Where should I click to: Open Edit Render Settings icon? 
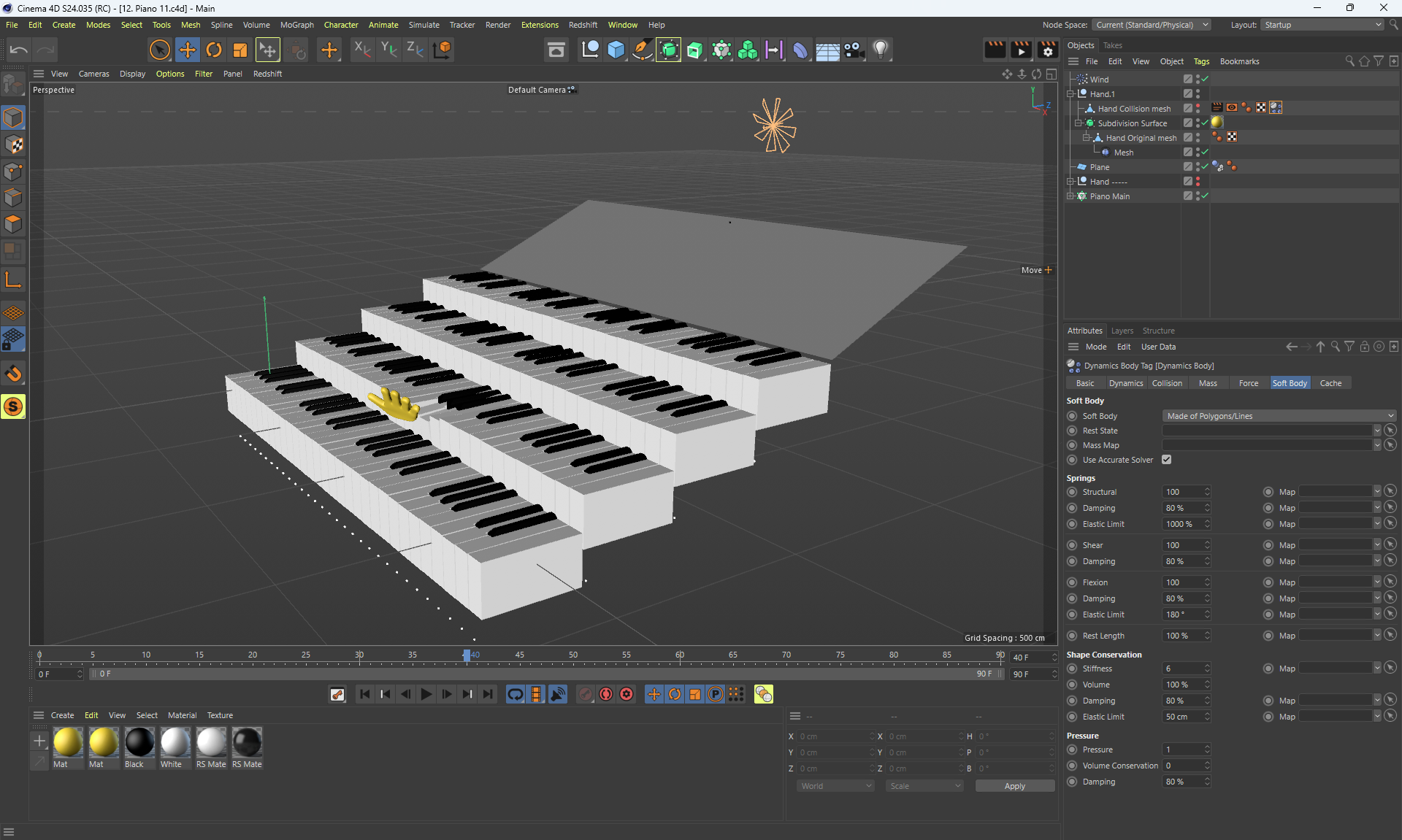[1048, 50]
